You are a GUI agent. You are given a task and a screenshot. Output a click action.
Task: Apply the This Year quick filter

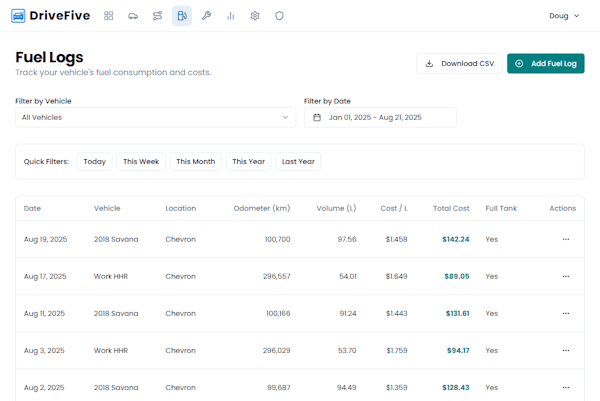click(248, 161)
